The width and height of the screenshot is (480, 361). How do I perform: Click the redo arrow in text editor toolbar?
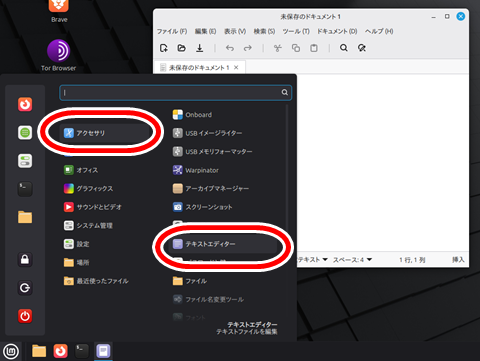click(248, 48)
